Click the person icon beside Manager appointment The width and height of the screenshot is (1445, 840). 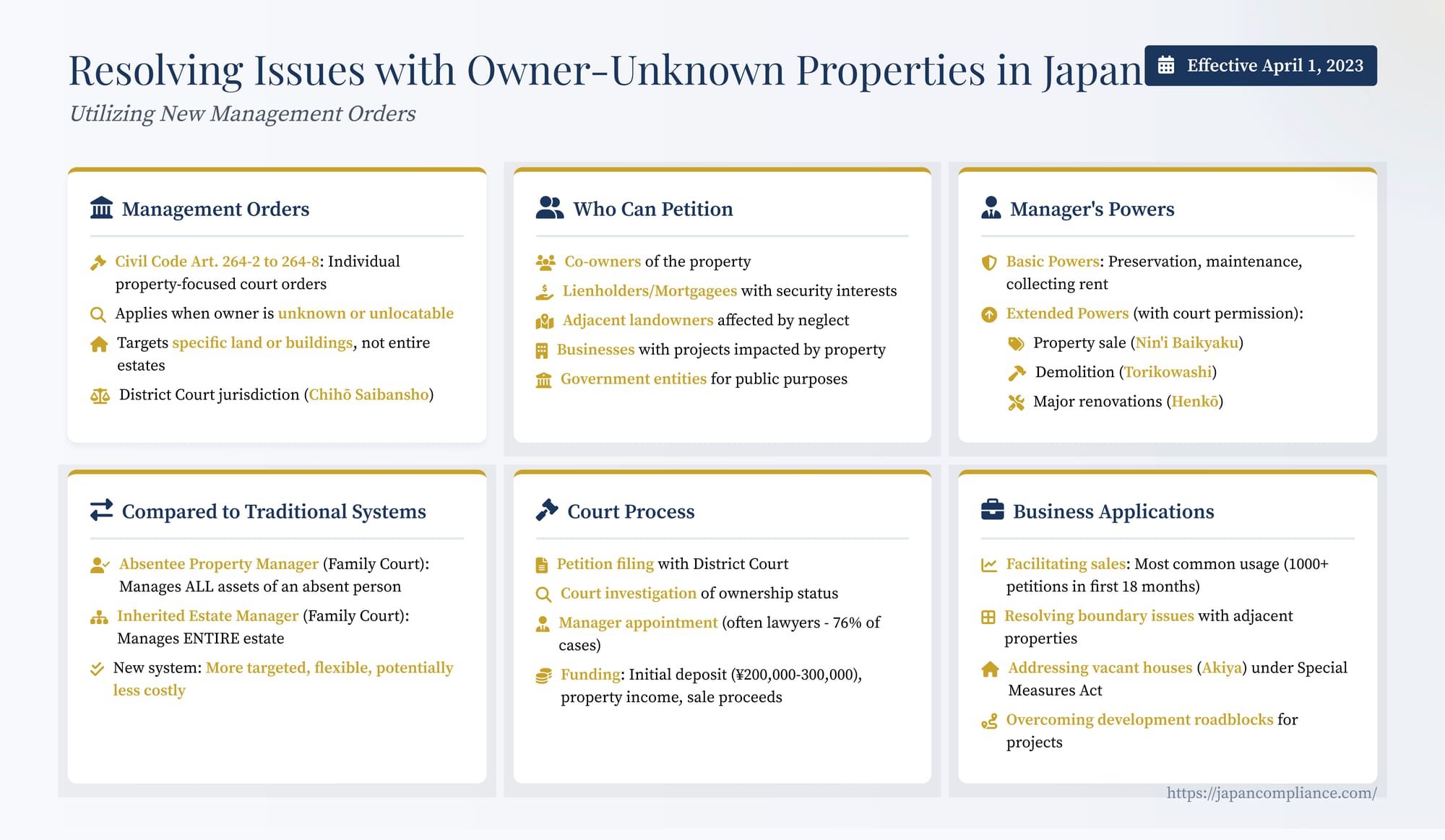point(543,624)
